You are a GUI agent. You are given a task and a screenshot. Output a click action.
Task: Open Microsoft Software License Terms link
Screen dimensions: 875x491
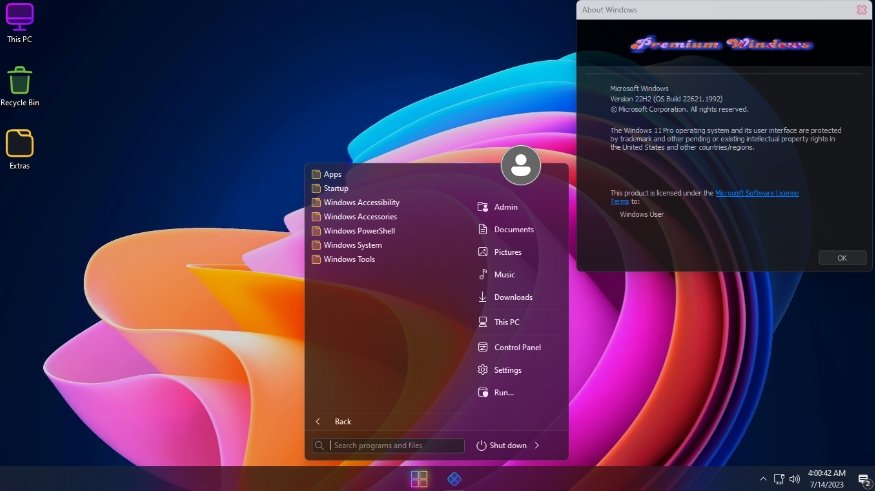pyautogui.click(x=757, y=193)
